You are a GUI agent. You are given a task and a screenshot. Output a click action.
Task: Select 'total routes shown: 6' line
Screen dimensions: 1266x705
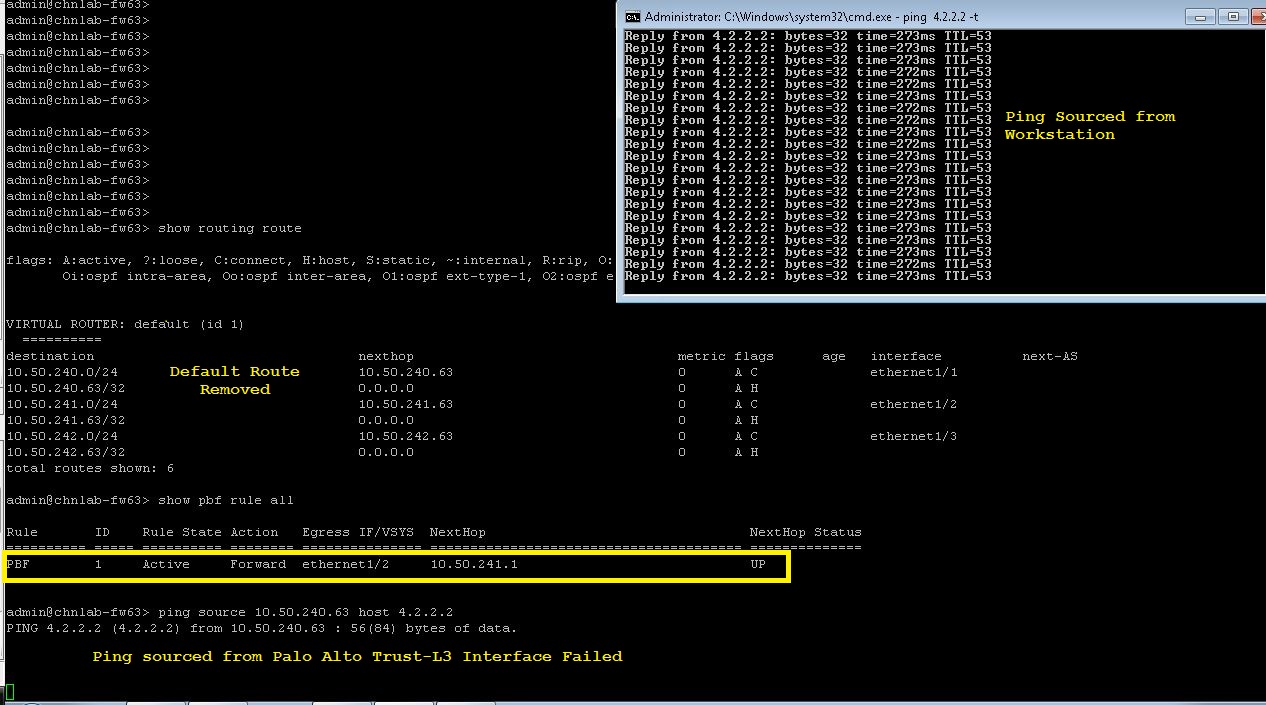pos(90,468)
